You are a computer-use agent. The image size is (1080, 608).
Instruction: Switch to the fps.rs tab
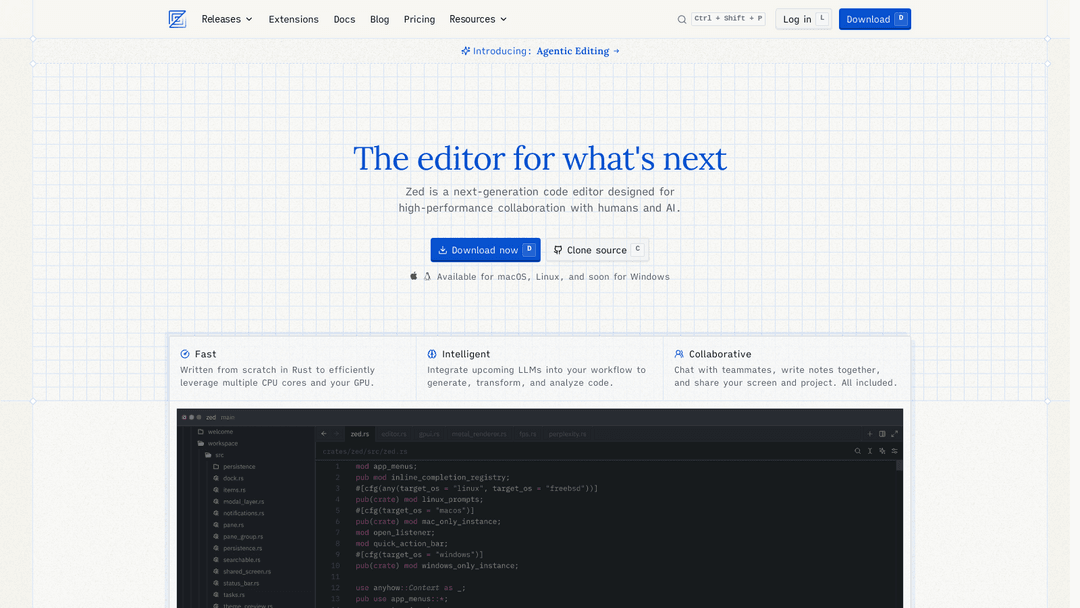pos(528,434)
